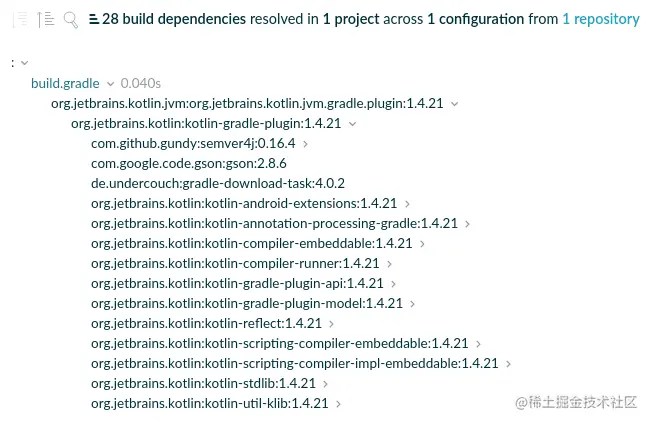Click the '1 repository' link
Viewport: 650px width, 423px height.
pyautogui.click(x=600, y=19)
